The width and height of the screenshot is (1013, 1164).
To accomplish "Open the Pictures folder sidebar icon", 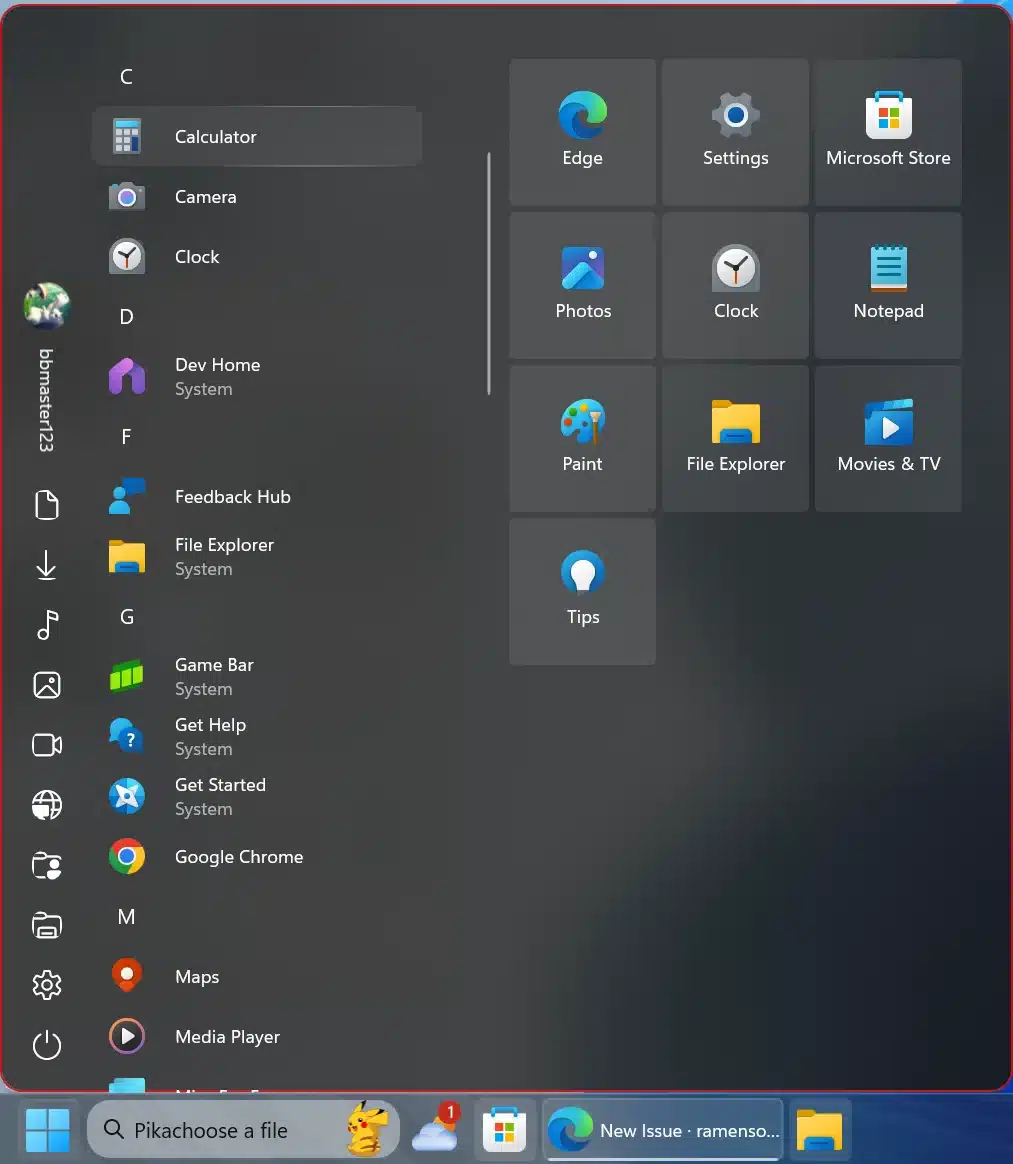I will 47,685.
